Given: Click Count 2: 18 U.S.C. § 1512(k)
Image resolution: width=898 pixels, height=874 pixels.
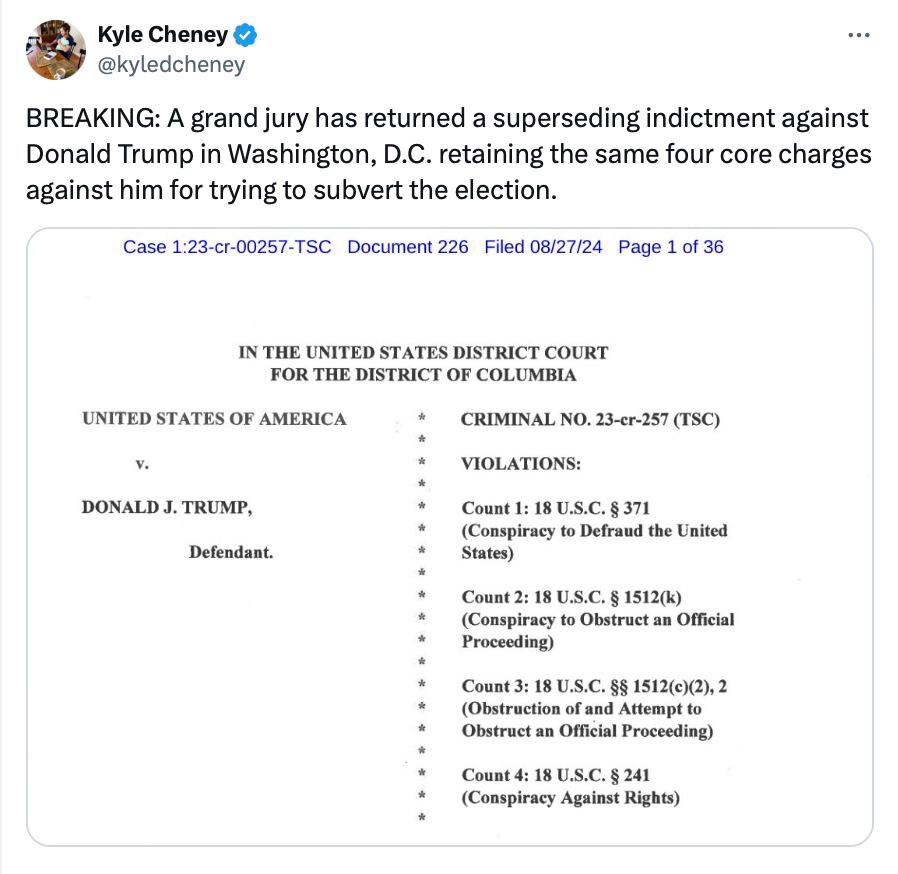Looking at the screenshot, I should click(571, 597).
